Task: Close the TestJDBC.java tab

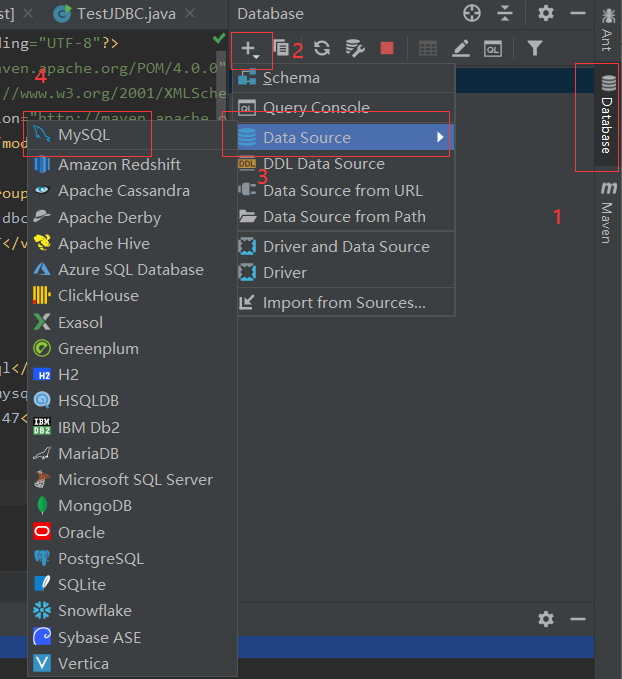Action: coord(190,14)
